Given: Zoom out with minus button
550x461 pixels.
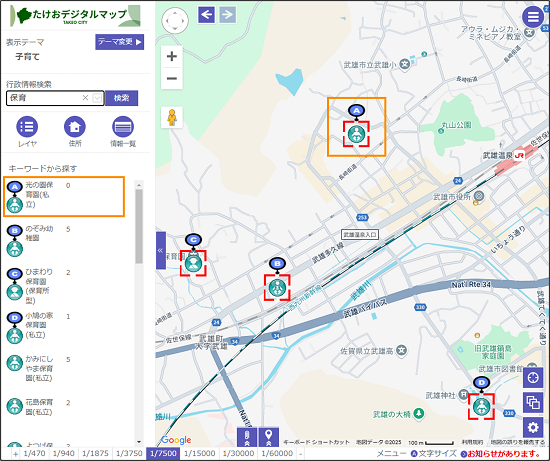Looking at the screenshot, I should click(x=172, y=78).
